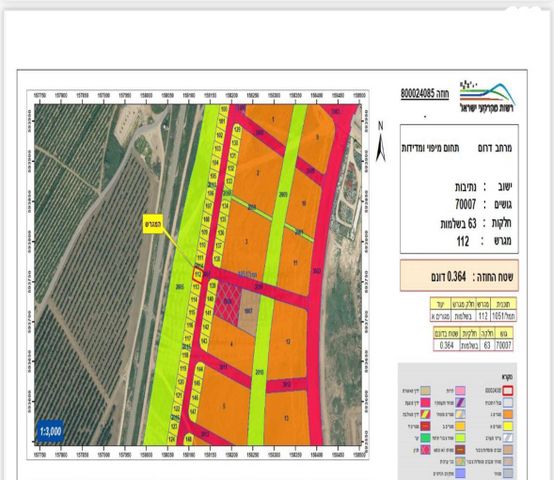Click the 0.364 cell in lower table
The width and height of the screenshot is (554, 480).
pyautogui.click(x=446, y=345)
